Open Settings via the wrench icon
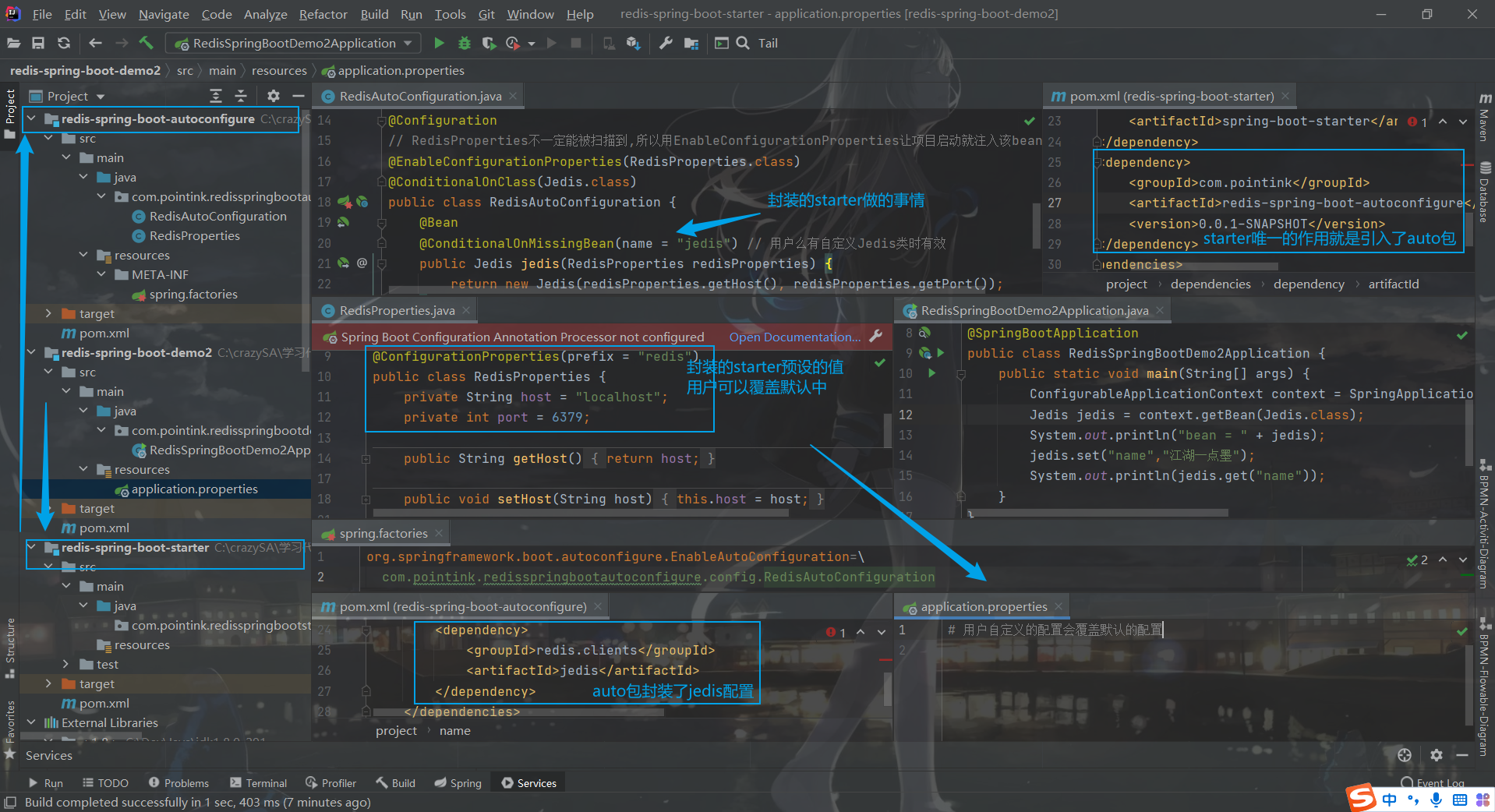The width and height of the screenshot is (1495, 812). tap(666, 43)
